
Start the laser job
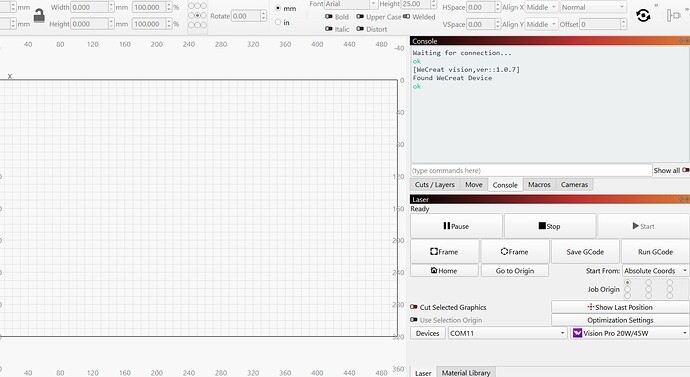click(643, 226)
